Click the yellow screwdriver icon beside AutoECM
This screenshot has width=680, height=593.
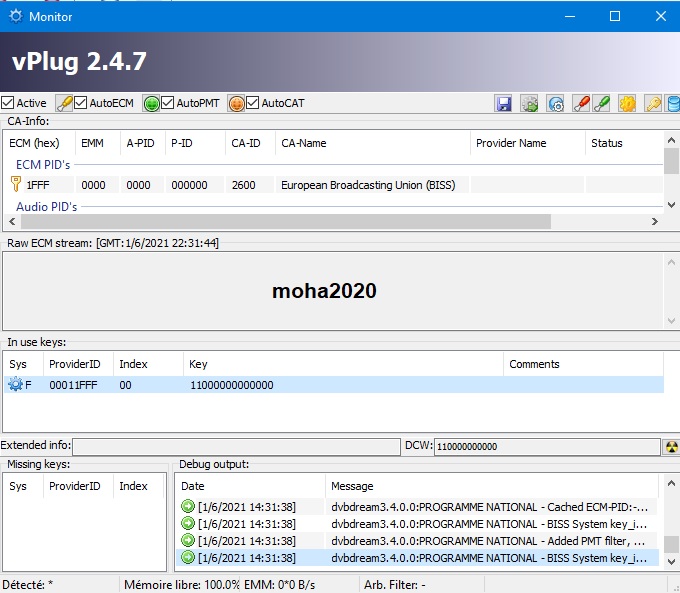(x=64, y=104)
